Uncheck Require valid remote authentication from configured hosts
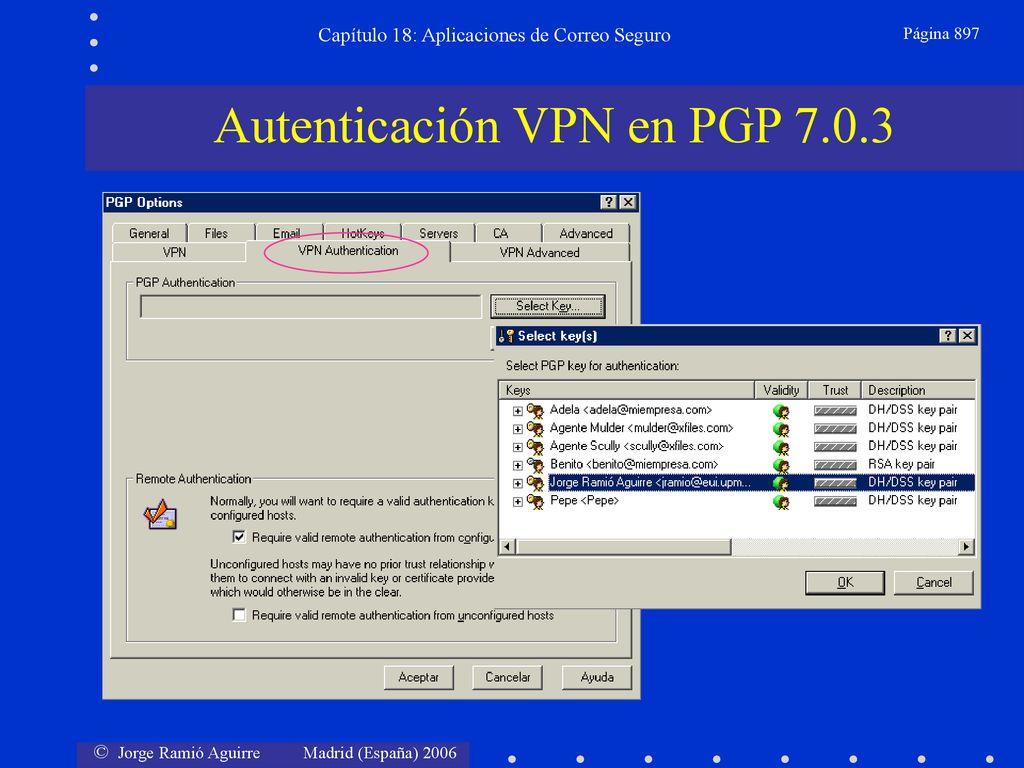 click(x=239, y=537)
